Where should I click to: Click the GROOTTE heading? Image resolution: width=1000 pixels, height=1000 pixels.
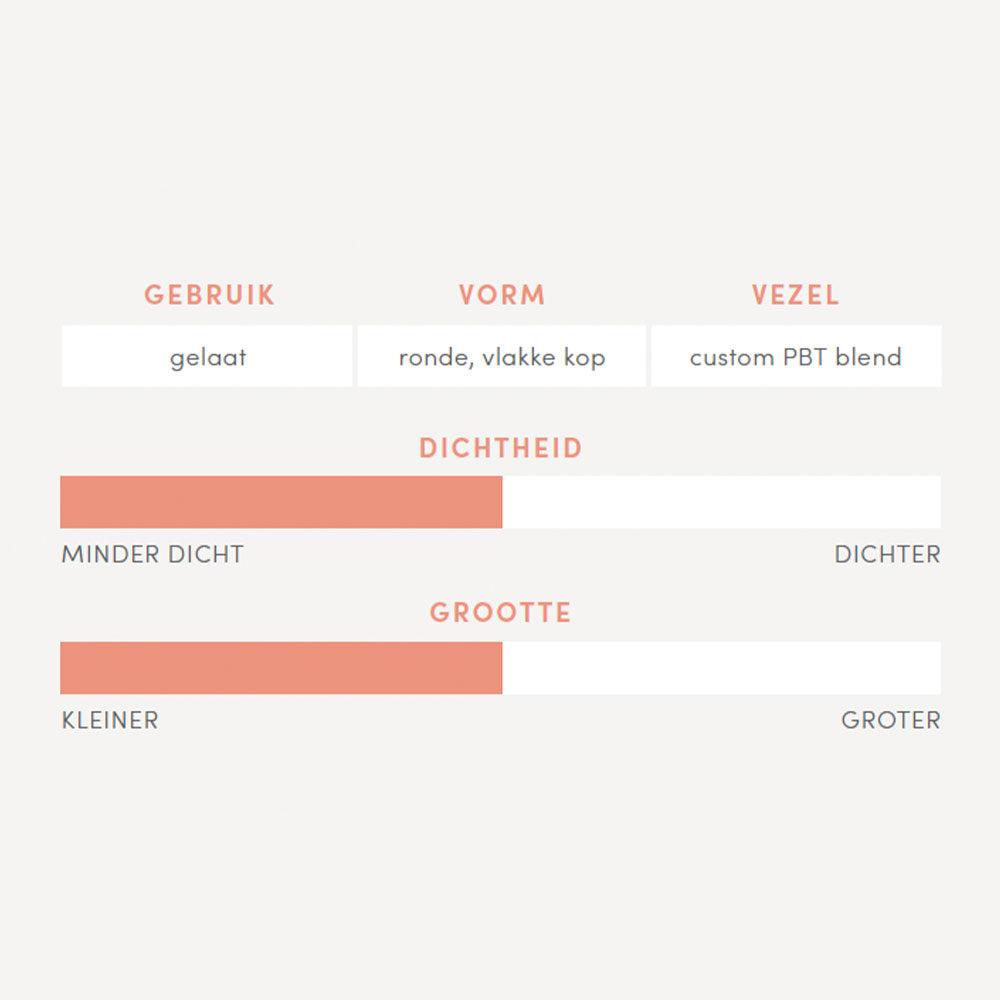point(501,612)
